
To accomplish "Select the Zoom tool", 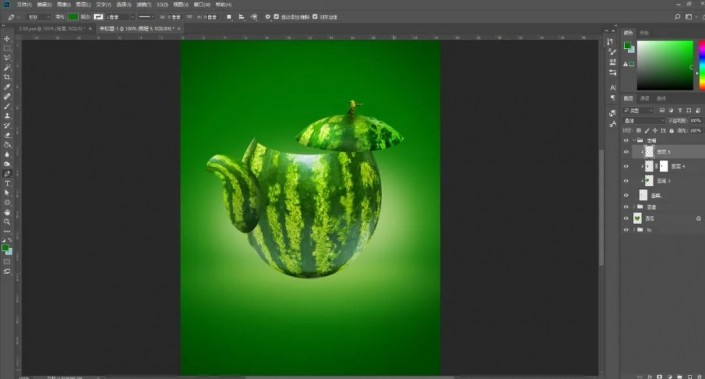I will (7, 222).
